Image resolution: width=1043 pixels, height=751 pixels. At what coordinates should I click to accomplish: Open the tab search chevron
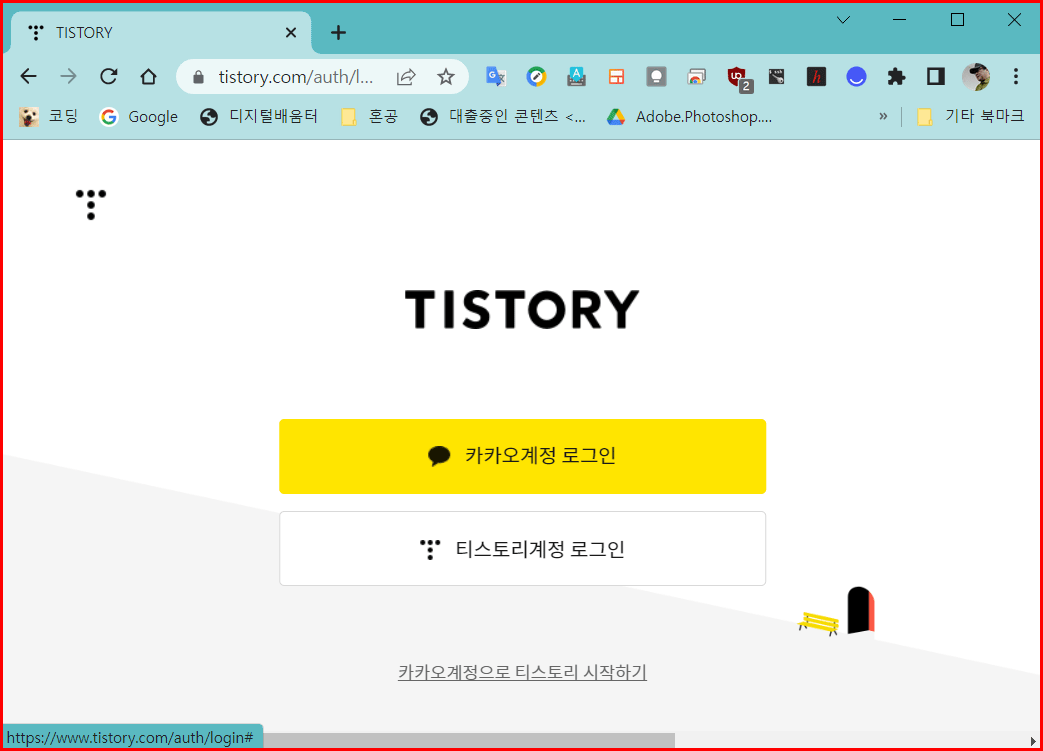tap(843, 20)
